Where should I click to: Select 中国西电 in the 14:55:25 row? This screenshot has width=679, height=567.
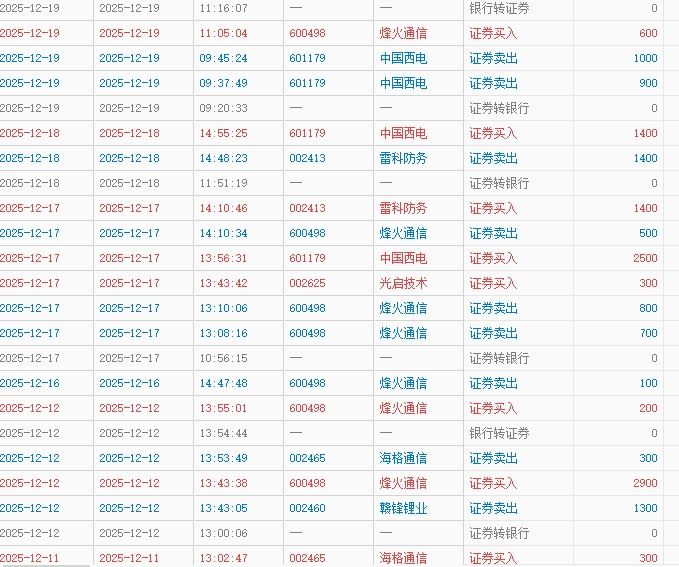click(x=403, y=133)
